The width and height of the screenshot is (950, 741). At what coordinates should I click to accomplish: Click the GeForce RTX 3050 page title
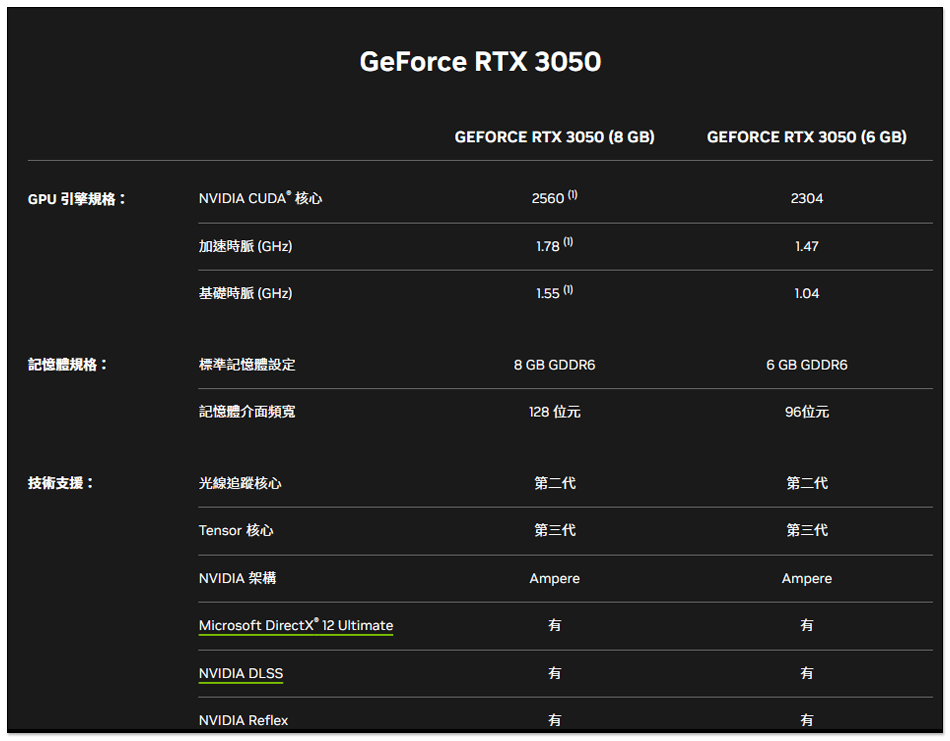(480, 62)
